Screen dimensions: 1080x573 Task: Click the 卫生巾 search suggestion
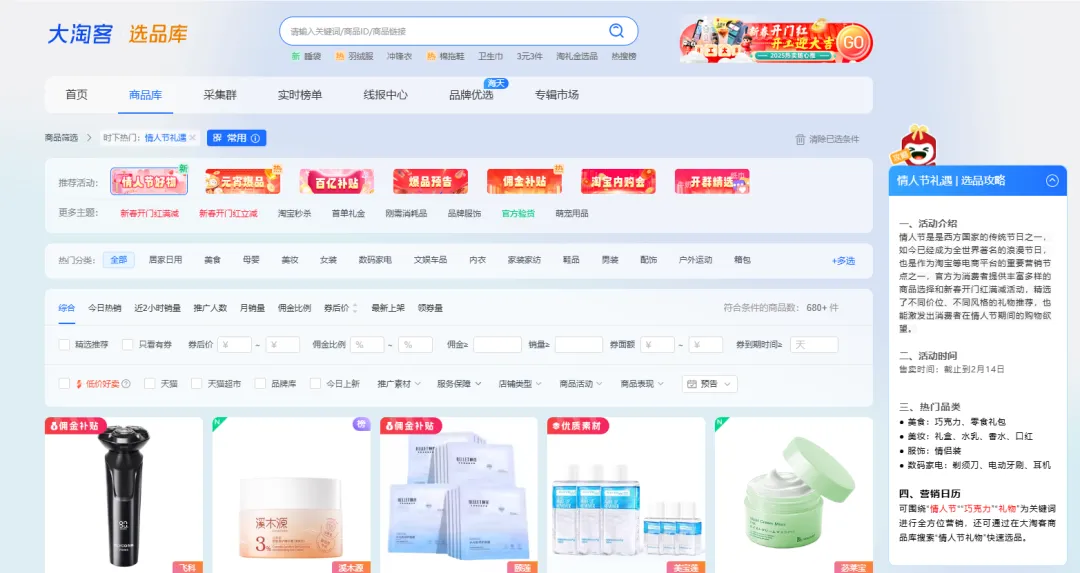pyautogui.click(x=490, y=56)
